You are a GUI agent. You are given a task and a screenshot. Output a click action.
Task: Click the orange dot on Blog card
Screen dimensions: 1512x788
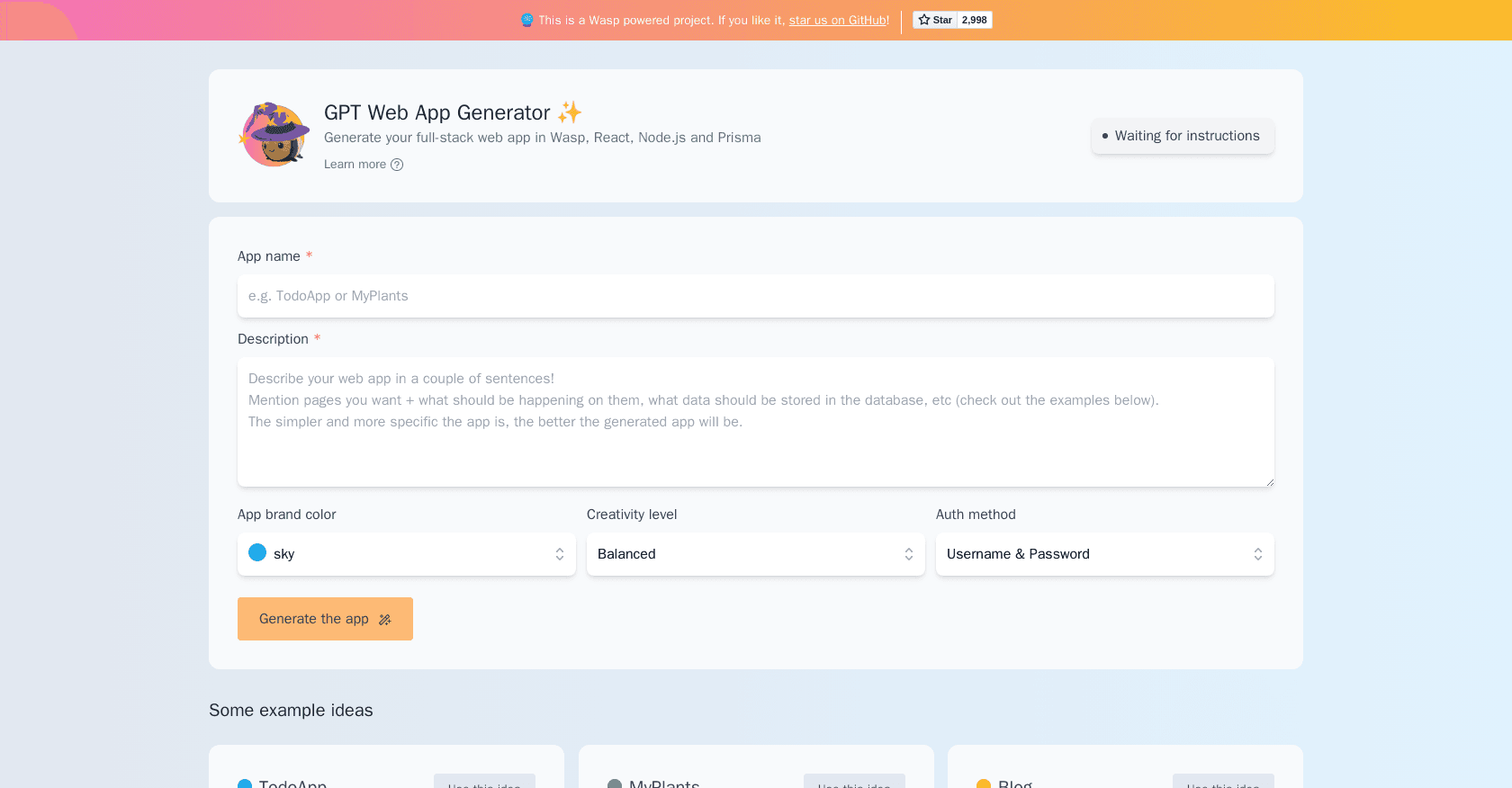point(984,784)
